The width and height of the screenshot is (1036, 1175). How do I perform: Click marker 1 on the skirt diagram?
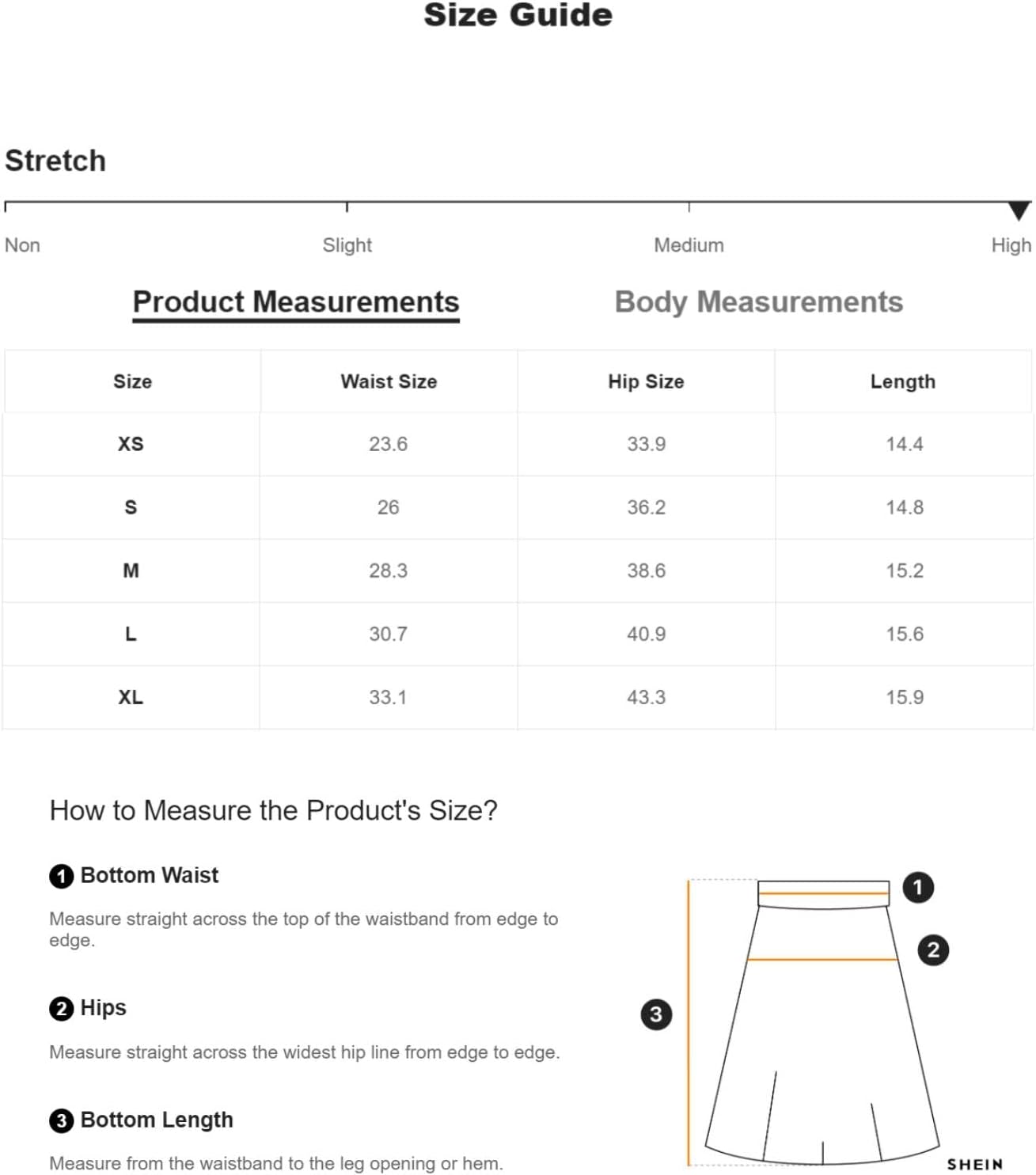pyautogui.click(x=918, y=887)
